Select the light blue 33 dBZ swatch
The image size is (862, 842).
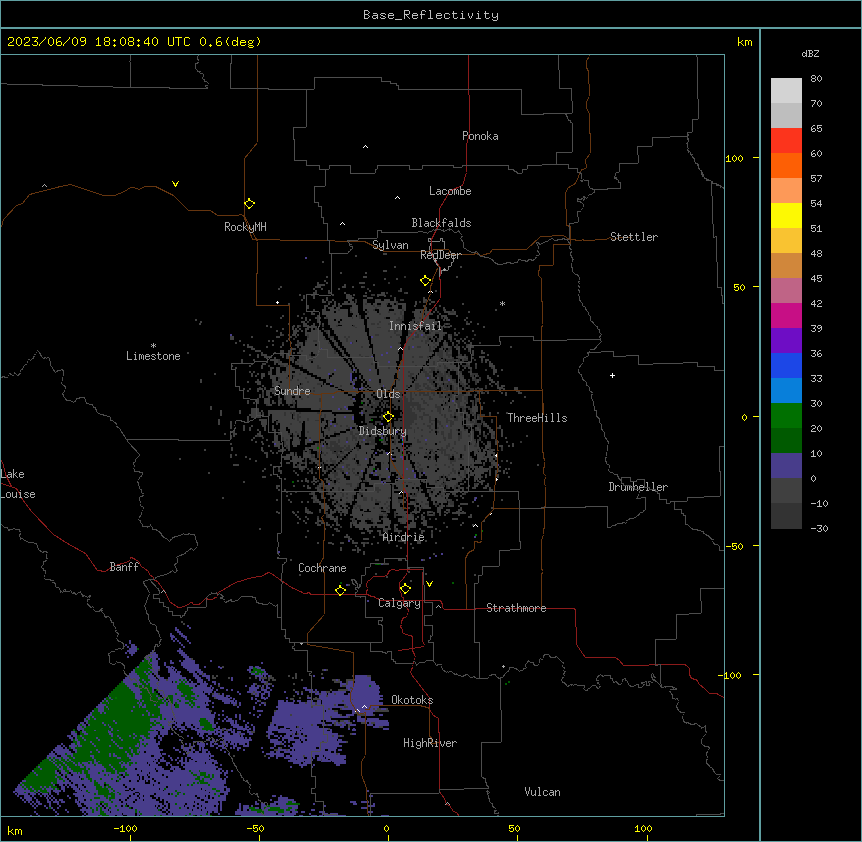[x=786, y=391]
